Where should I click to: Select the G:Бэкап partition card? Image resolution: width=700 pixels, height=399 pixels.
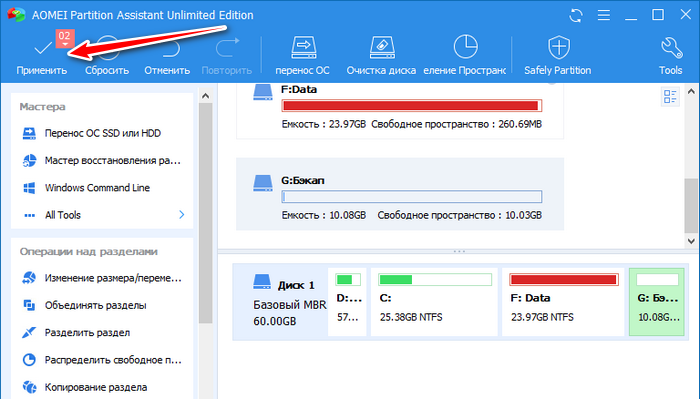click(400, 194)
